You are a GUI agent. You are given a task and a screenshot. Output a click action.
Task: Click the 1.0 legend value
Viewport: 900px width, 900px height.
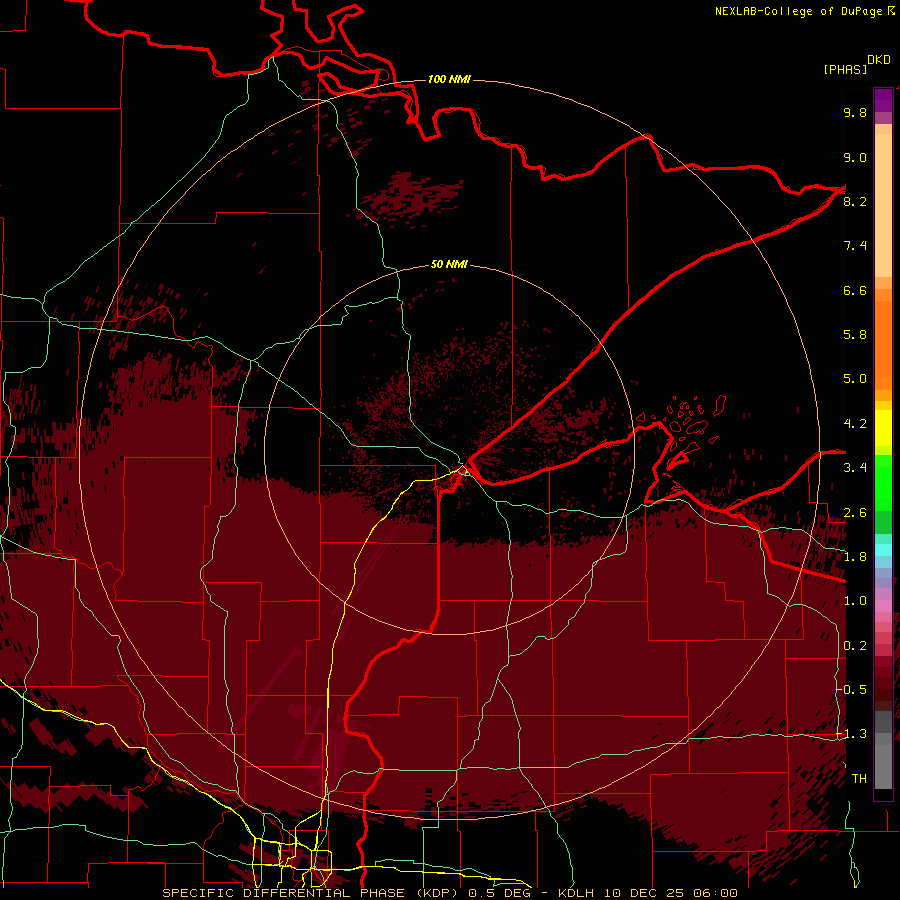point(855,601)
